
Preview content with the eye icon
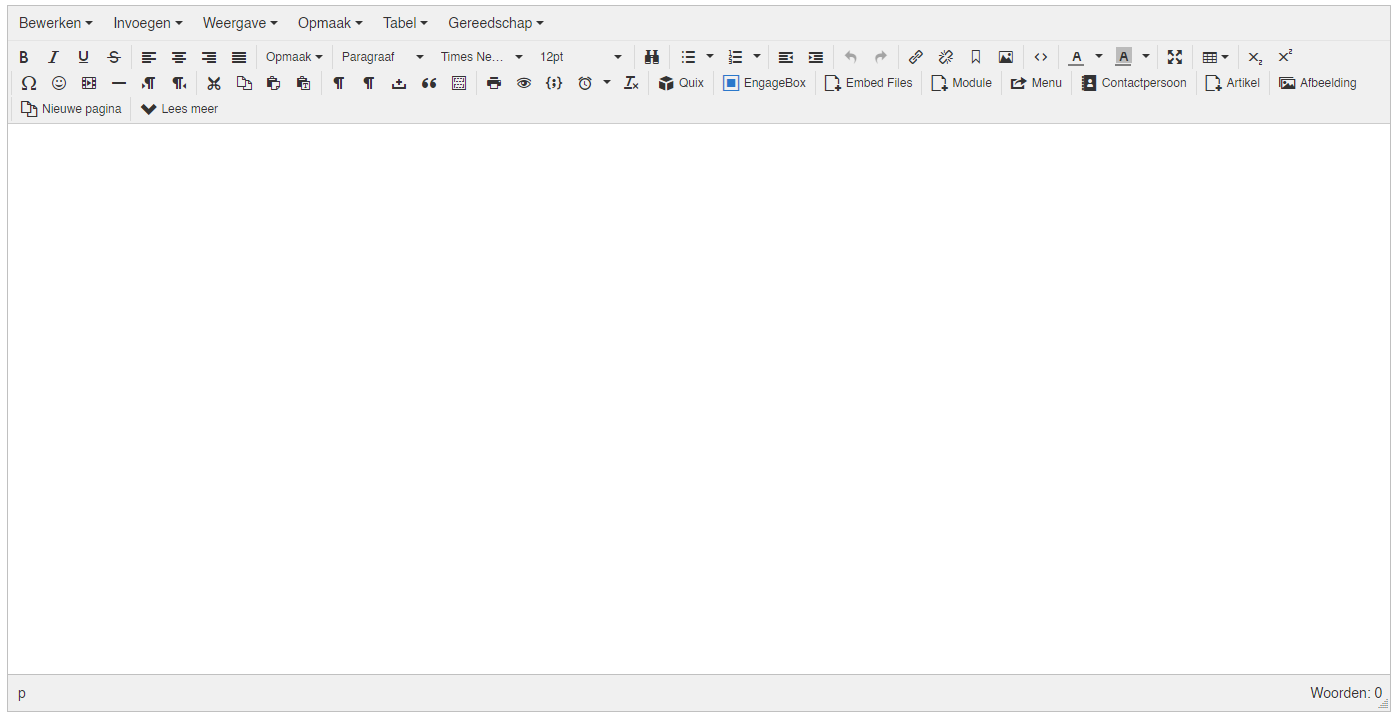tap(524, 83)
